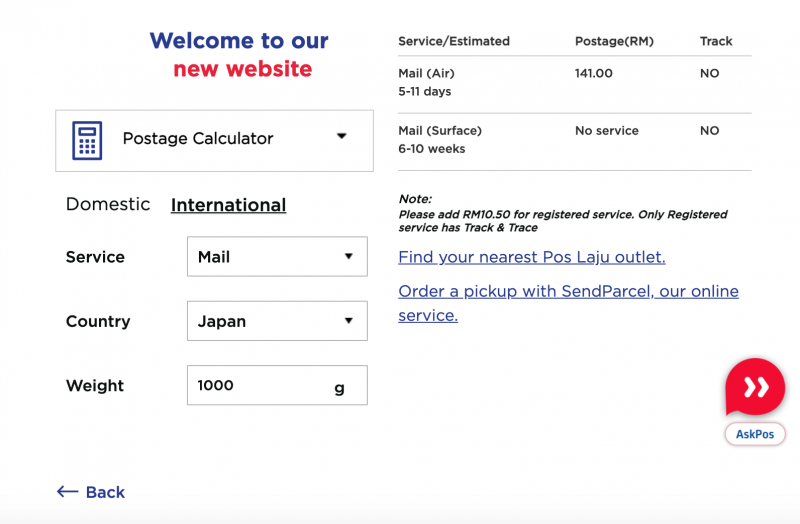Select the International tab
Image resolution: width=800 pixels, height=524 pixels.
(228, 205)
